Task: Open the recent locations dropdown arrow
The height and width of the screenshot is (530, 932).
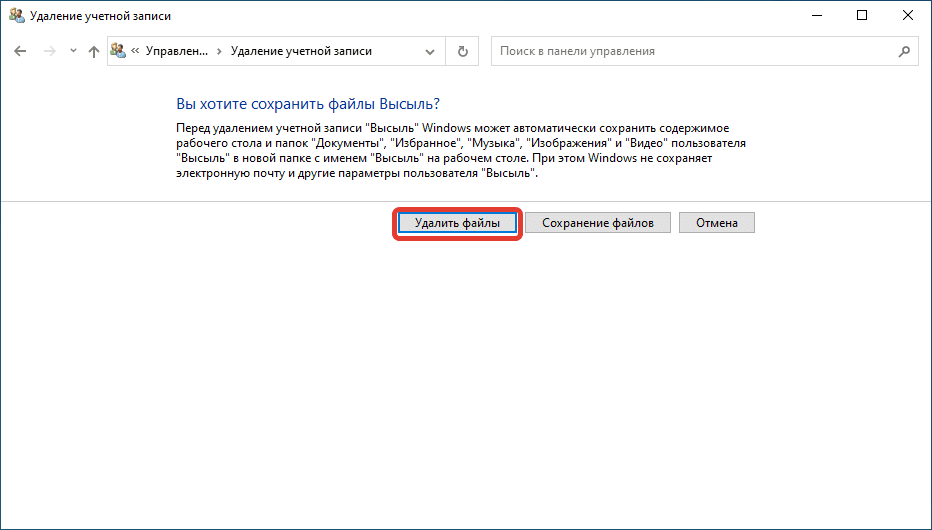Action: [73, 51]
